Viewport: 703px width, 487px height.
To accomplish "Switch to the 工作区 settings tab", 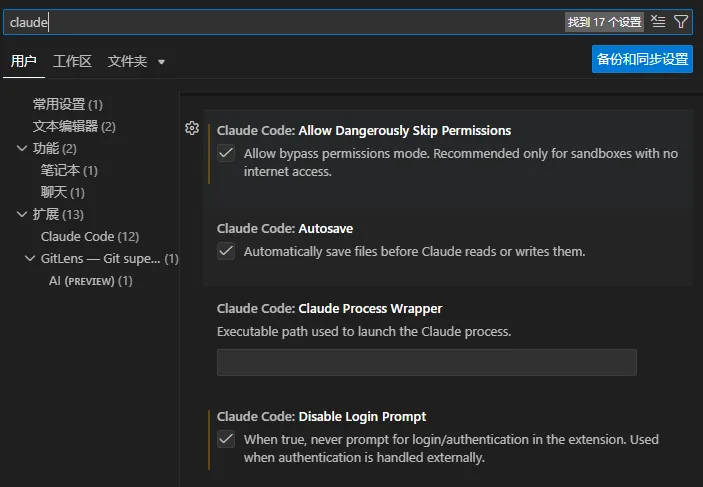I will pyautogui.click(x=72, y=61).
